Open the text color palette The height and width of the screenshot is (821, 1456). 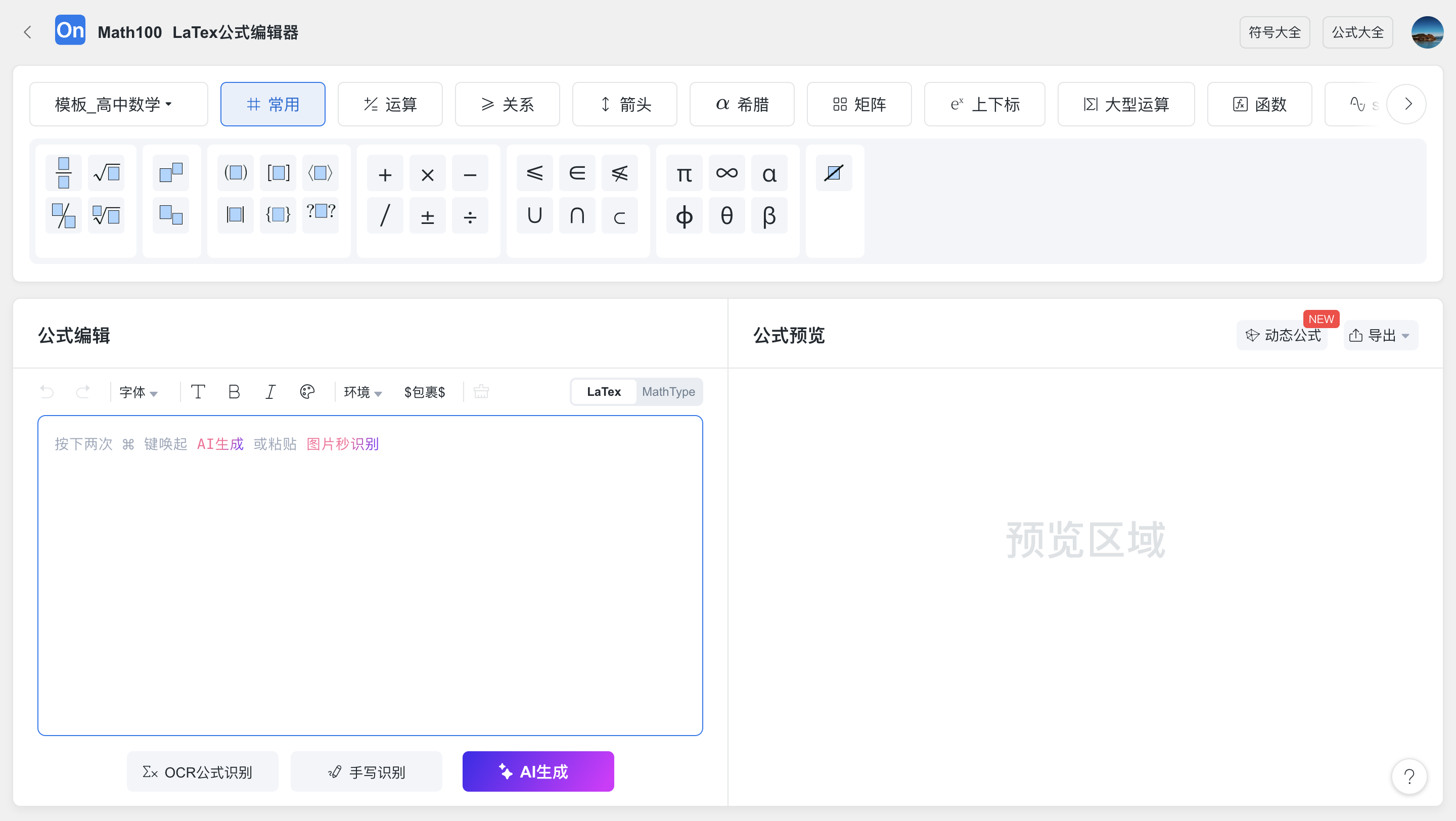pos(307,392)
